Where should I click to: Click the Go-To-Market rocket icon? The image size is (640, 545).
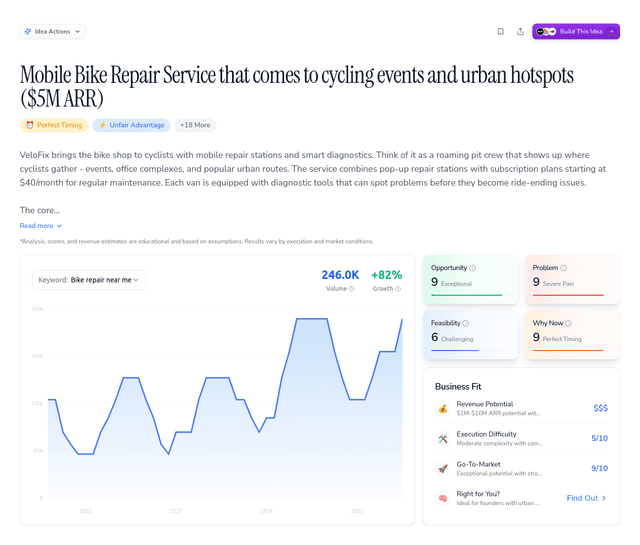(x=442, y=468)
